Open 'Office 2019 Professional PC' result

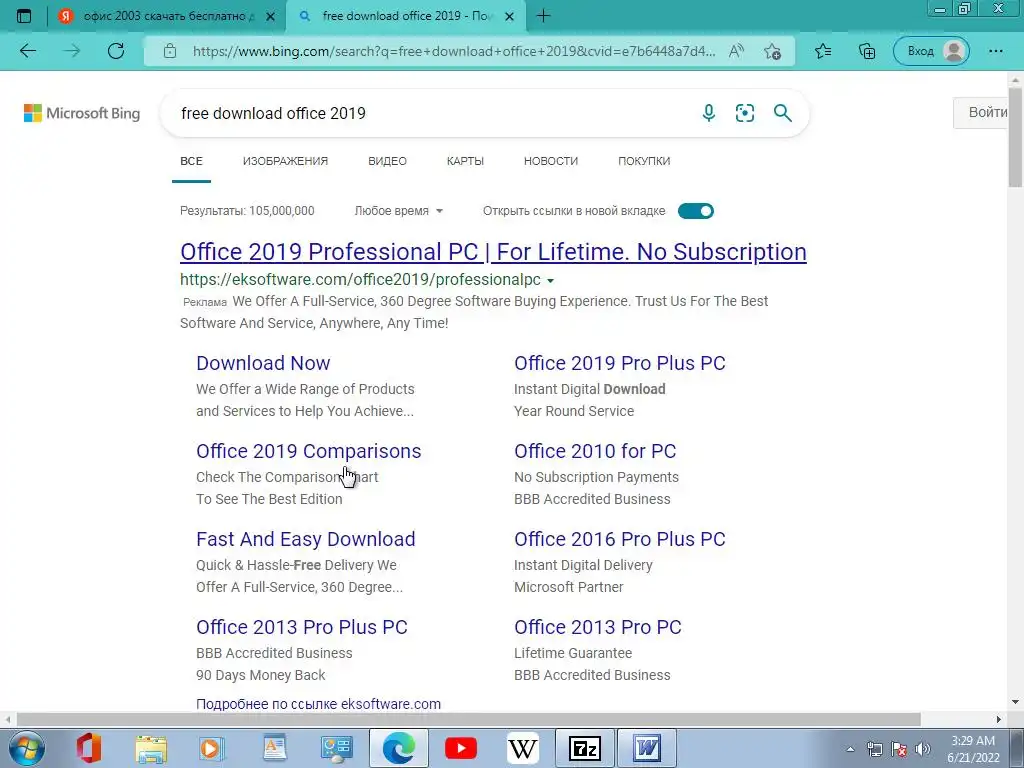pos(493,252)
